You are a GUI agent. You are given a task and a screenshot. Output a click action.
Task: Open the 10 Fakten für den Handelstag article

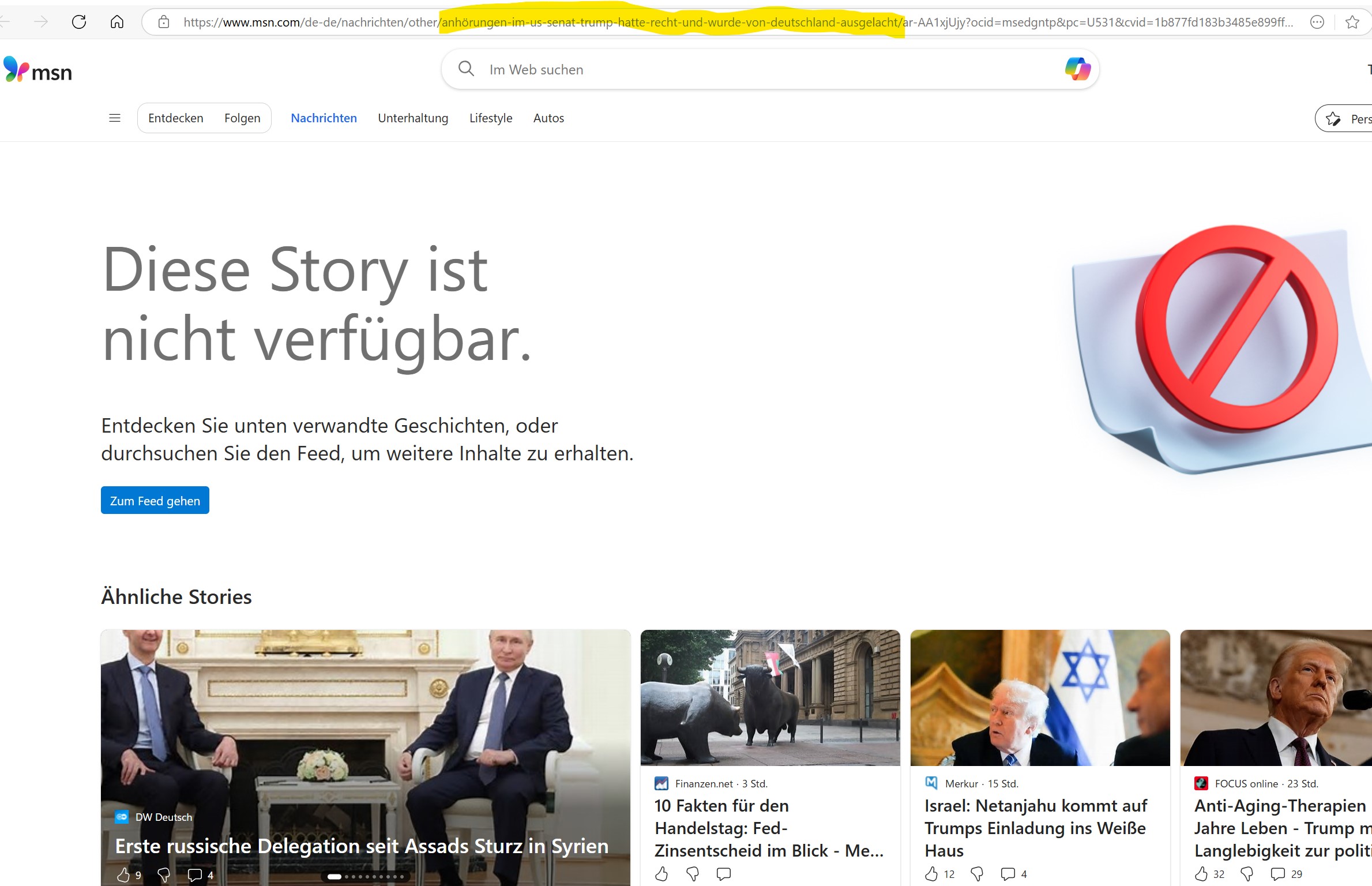click(x=769, y=828)
